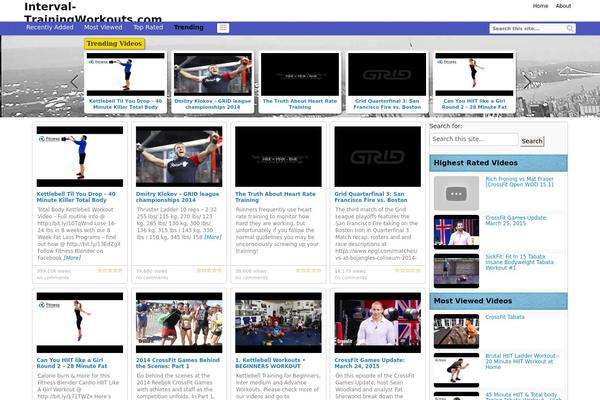Open grid title 'The Truth About Heart Rate Training'
The image size is (600, 400).
276,197
